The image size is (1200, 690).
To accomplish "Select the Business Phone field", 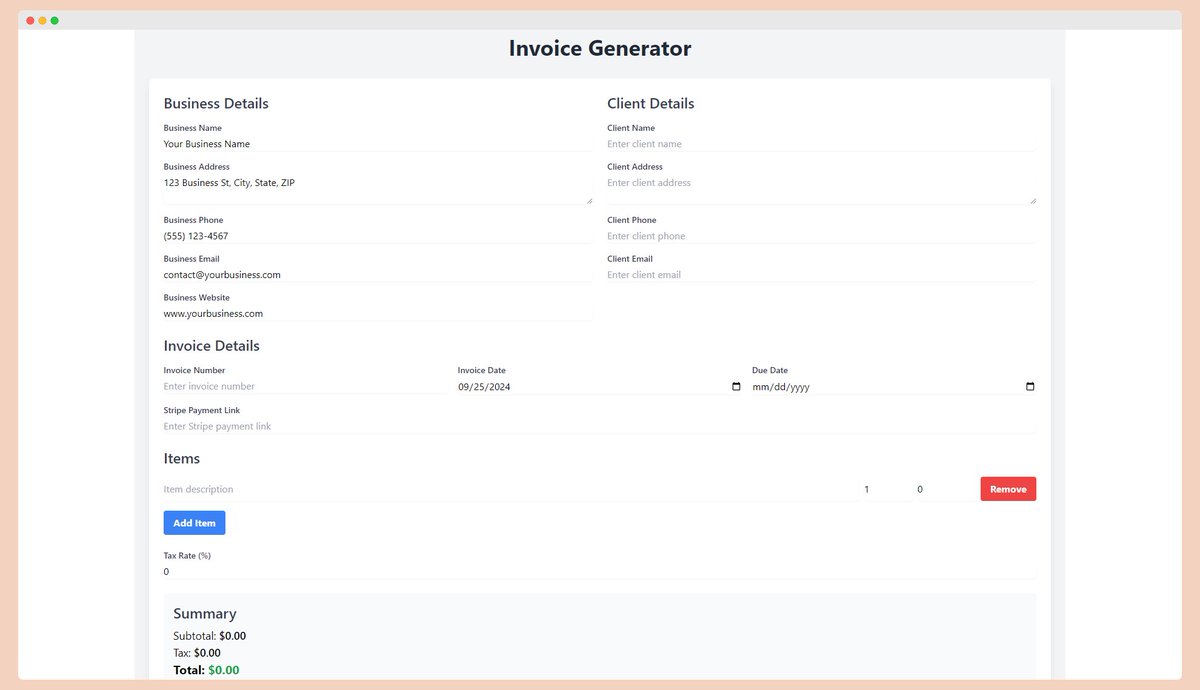I will [x=378, y=236].
